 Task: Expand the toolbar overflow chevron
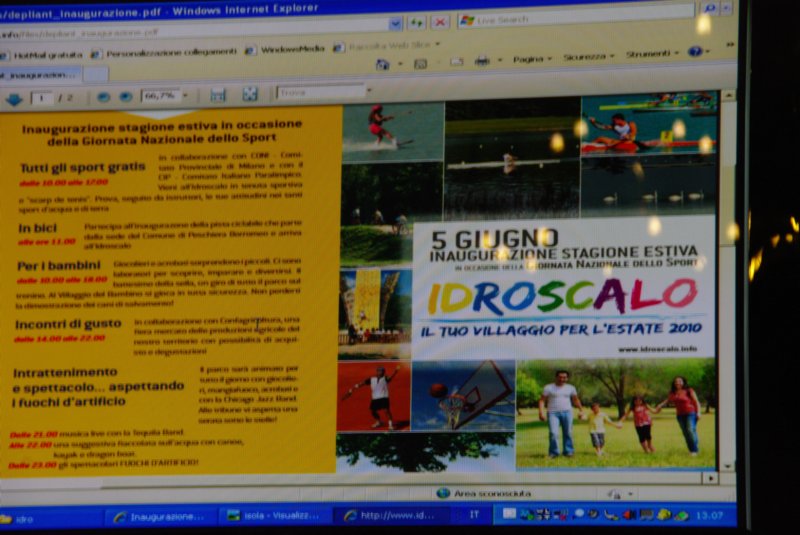pos(730,45)
